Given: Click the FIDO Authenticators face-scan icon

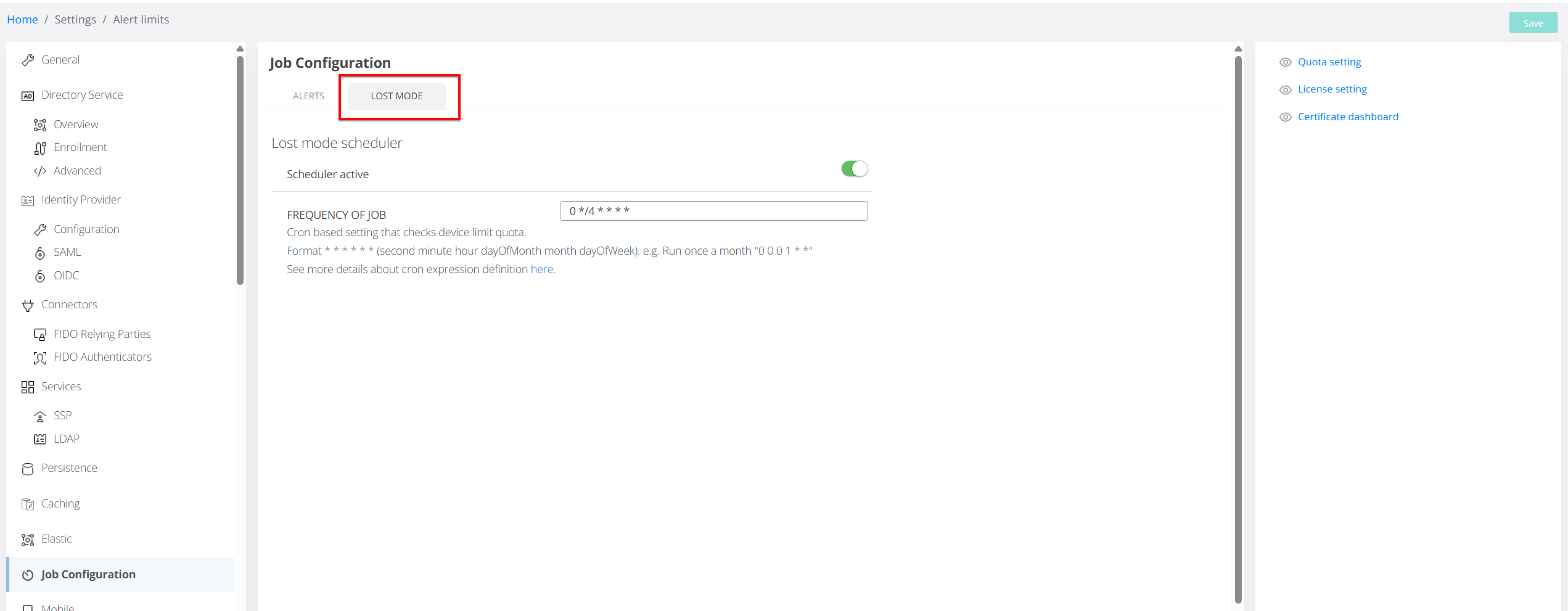Looking at the screenshot, I should [x=40, y=358].
